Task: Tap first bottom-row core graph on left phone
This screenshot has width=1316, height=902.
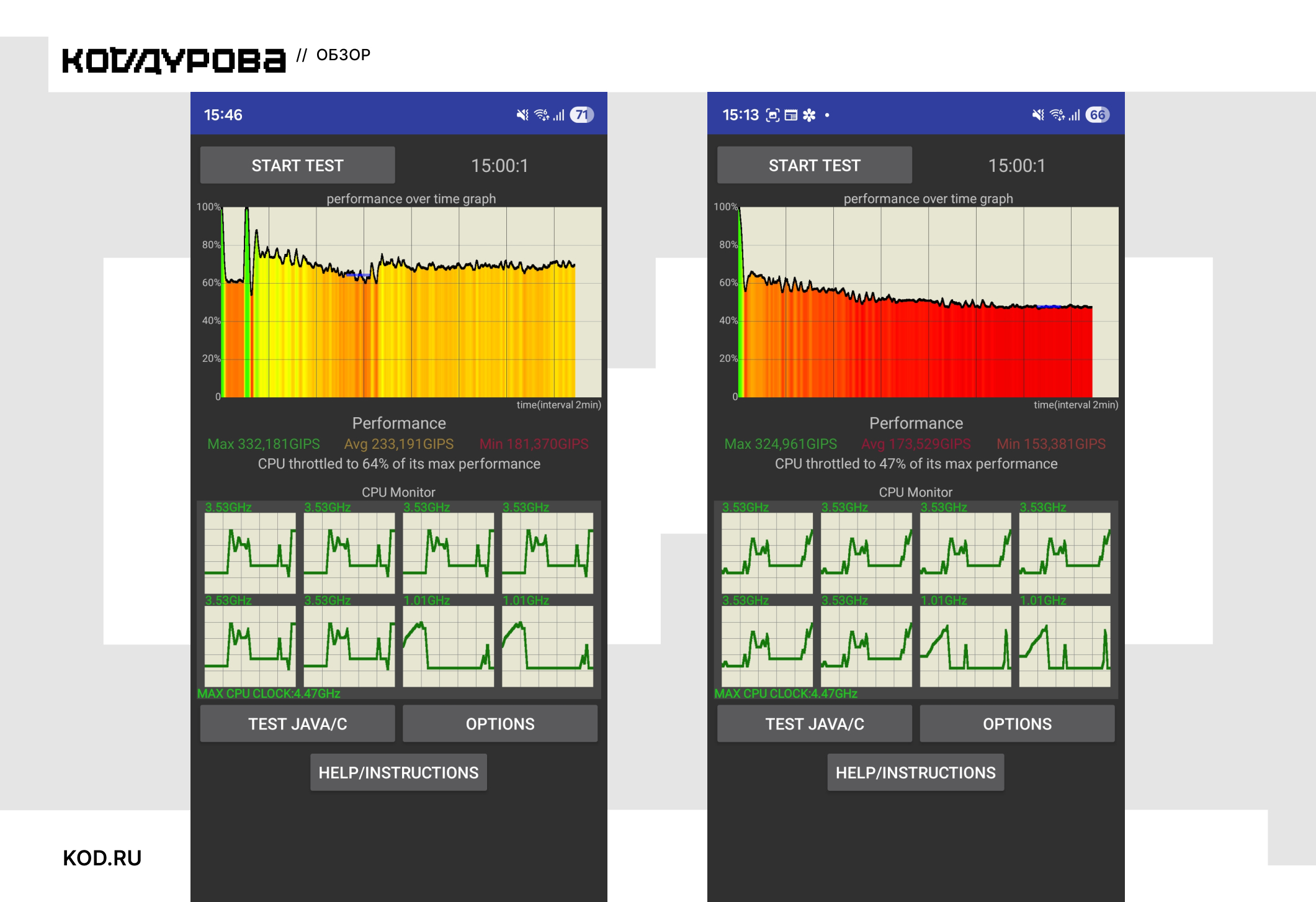Action: (x=250, y=646)
